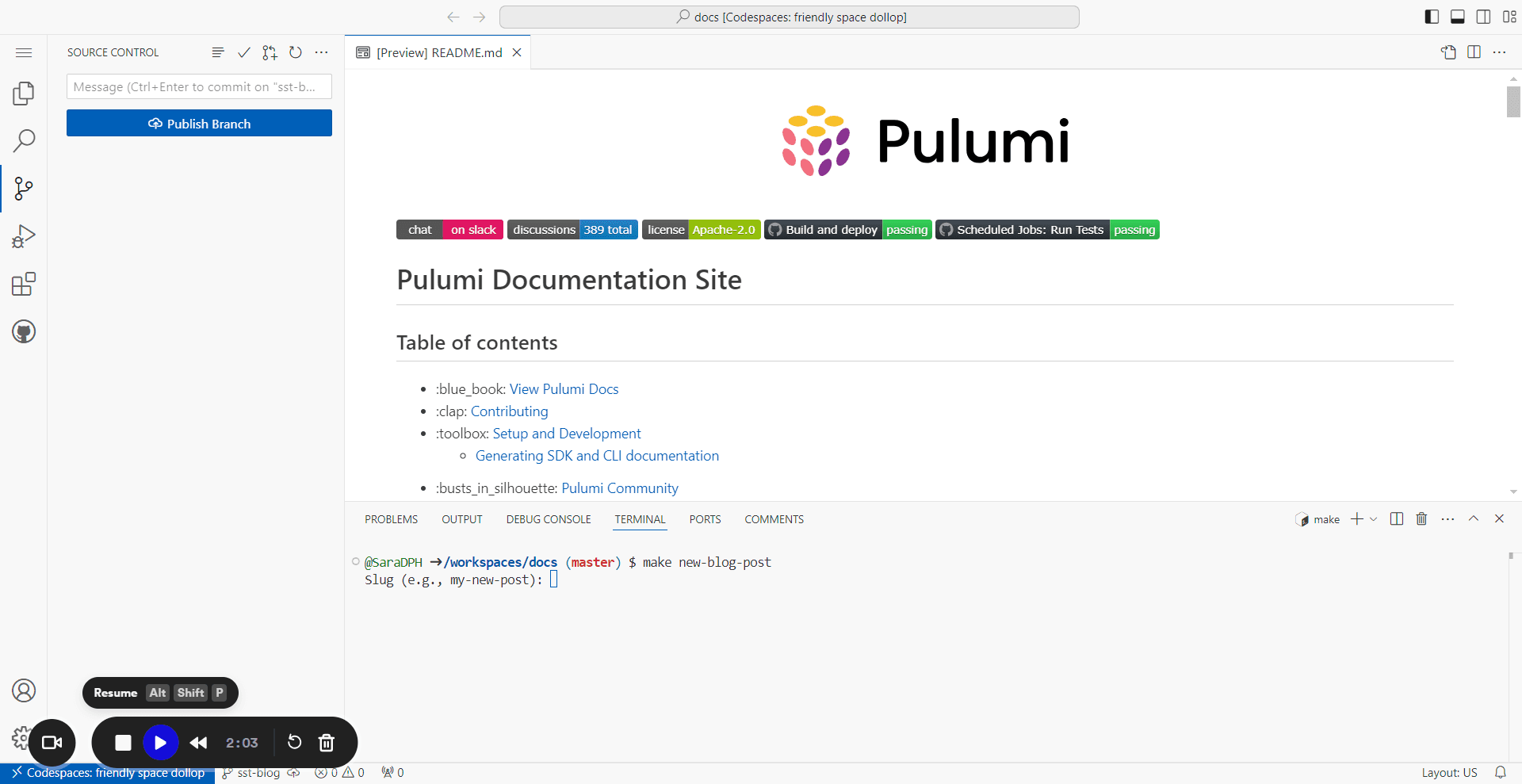The width and height of the screenshot is (1522, 784).
Task: Switch to the Output tab
Action: point(462,519)
